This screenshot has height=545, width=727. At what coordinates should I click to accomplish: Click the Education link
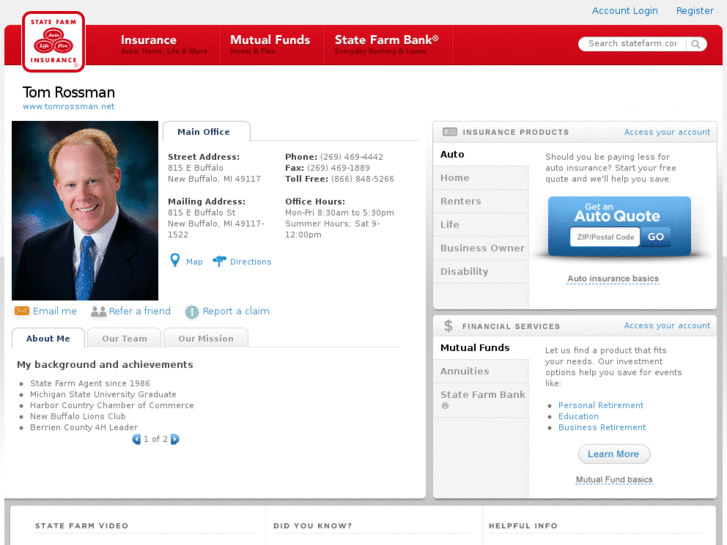tap(578, 417)
